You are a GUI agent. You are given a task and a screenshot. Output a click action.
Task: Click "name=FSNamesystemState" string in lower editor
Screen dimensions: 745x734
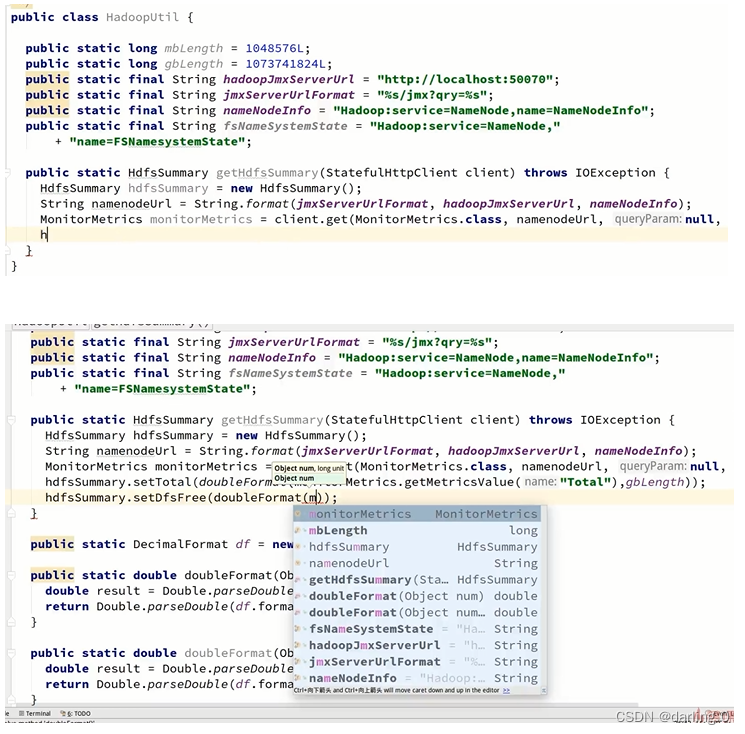click(162, 389)
